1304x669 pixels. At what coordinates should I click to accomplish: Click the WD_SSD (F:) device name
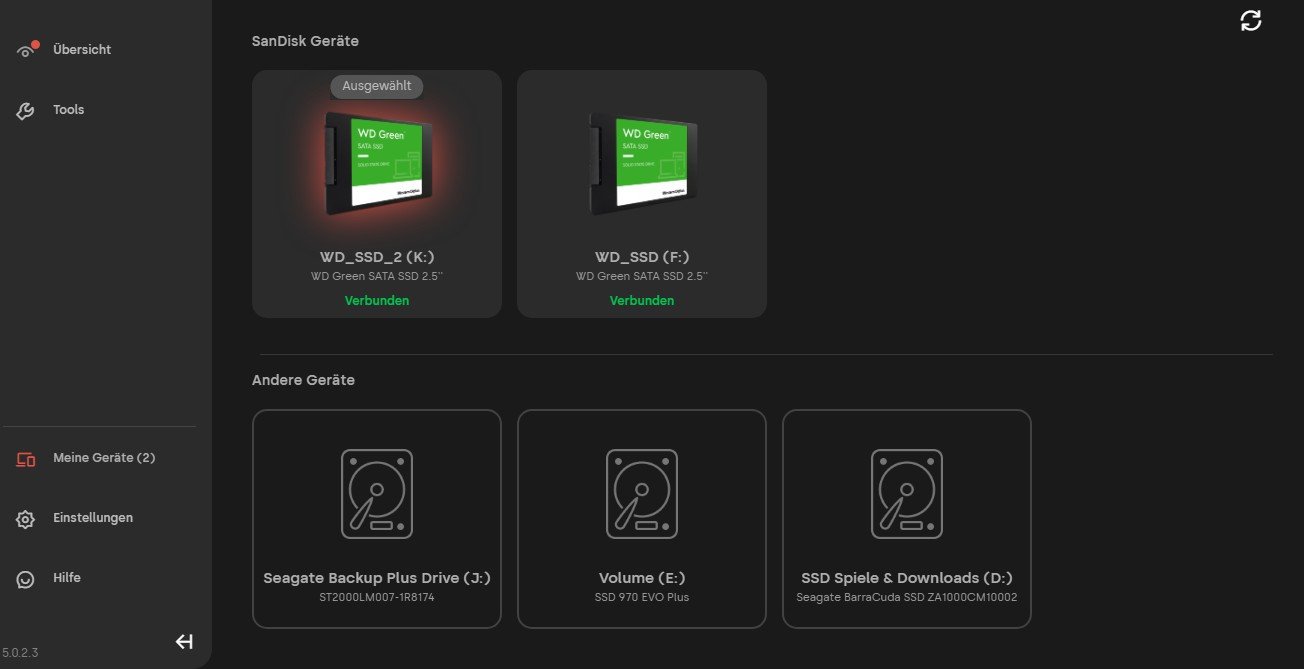(642, 257)
